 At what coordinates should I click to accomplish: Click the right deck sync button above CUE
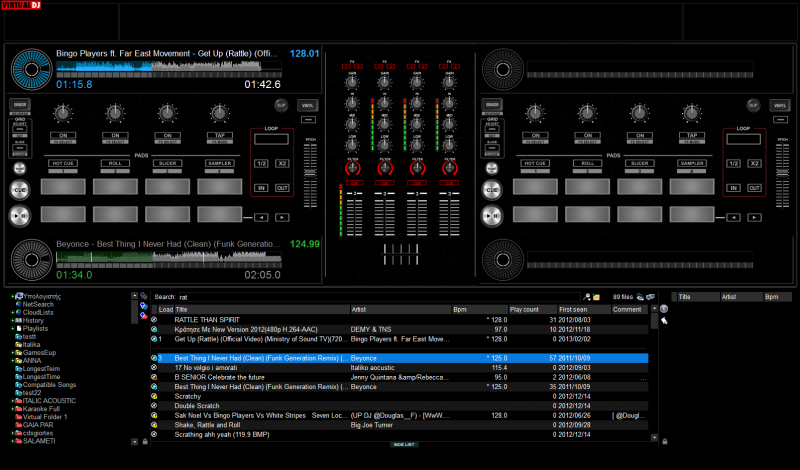(492, 168)
